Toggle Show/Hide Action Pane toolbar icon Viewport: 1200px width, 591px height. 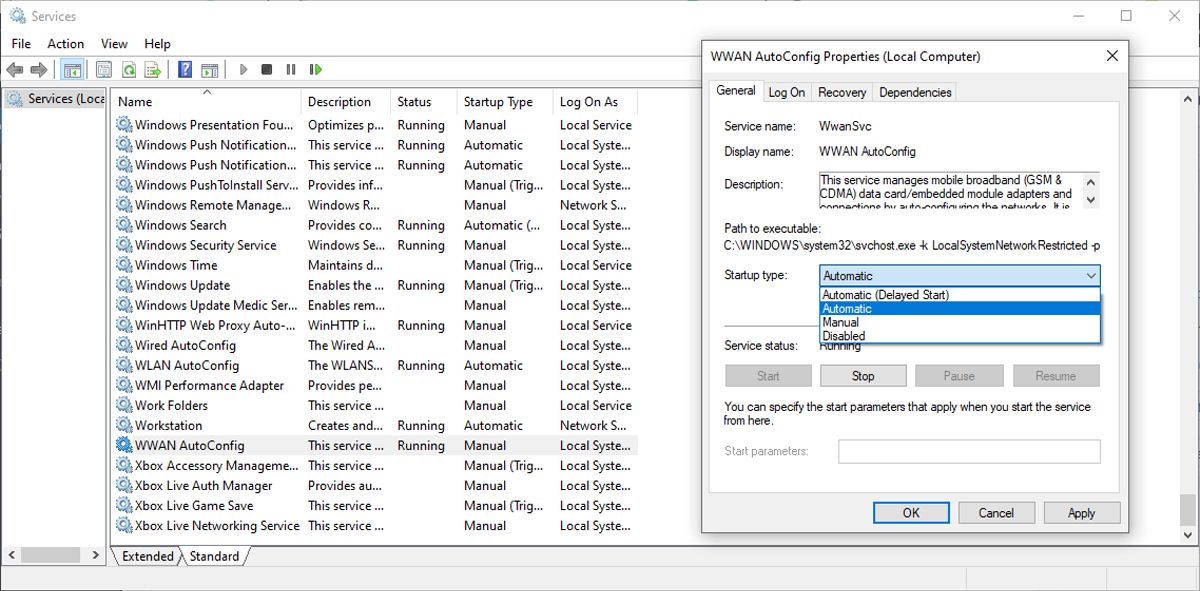tap(210, 70)
